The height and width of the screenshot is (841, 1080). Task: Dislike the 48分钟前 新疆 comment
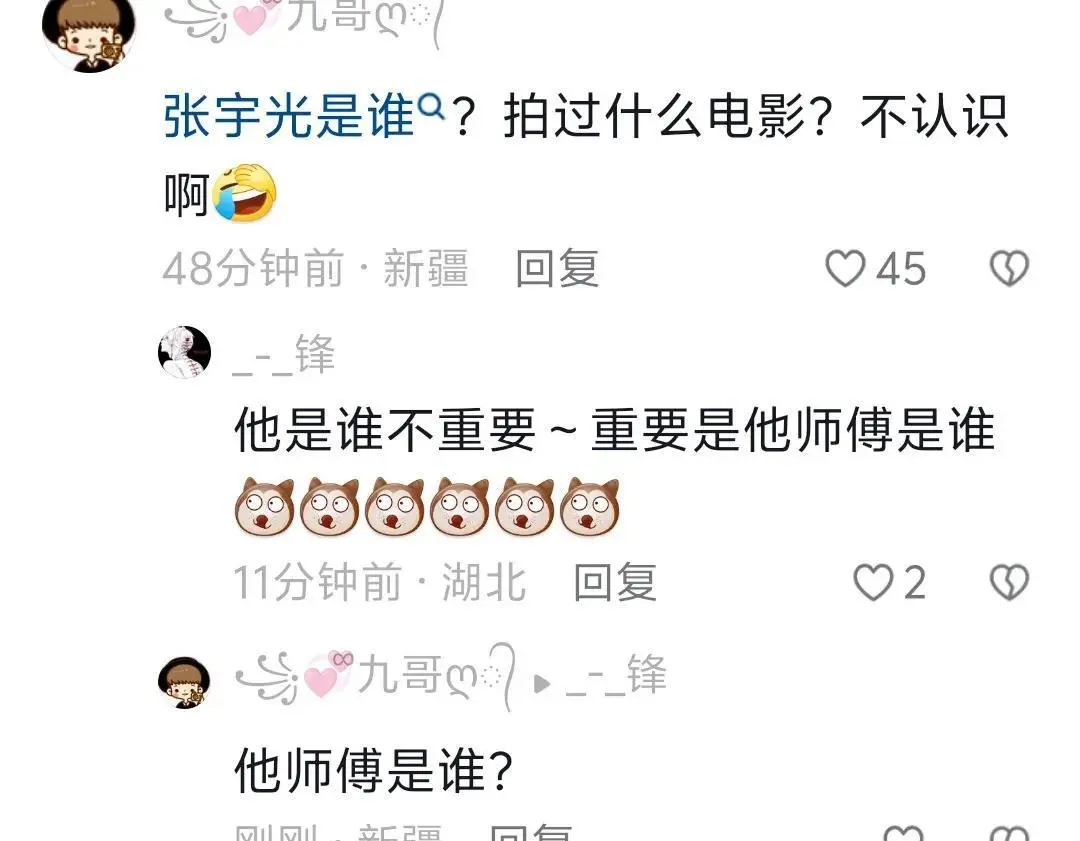point(1009,268)
